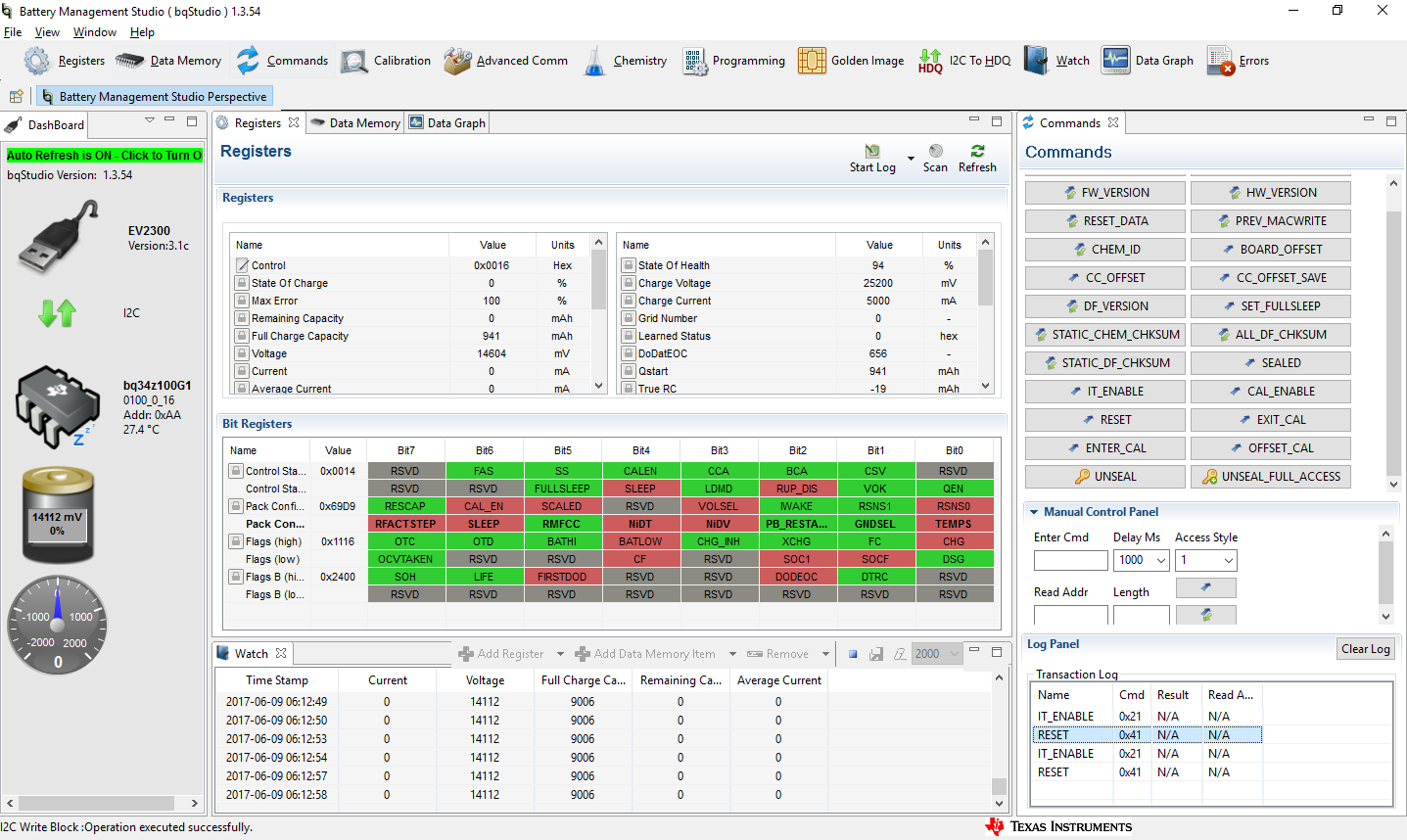Launch the Calibration tool icon

click(354, 61)
